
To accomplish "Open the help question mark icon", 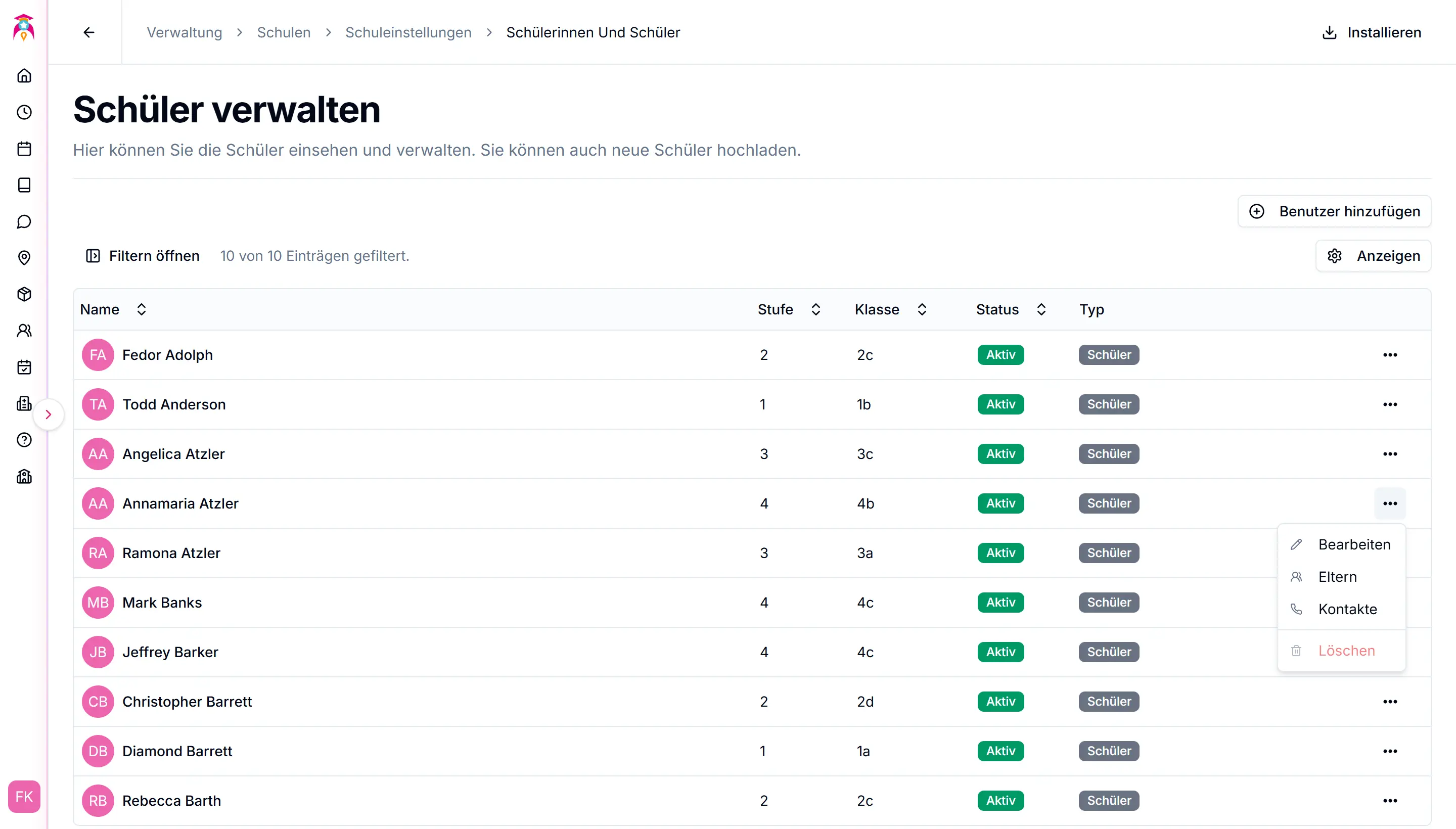I will point(24,440).
